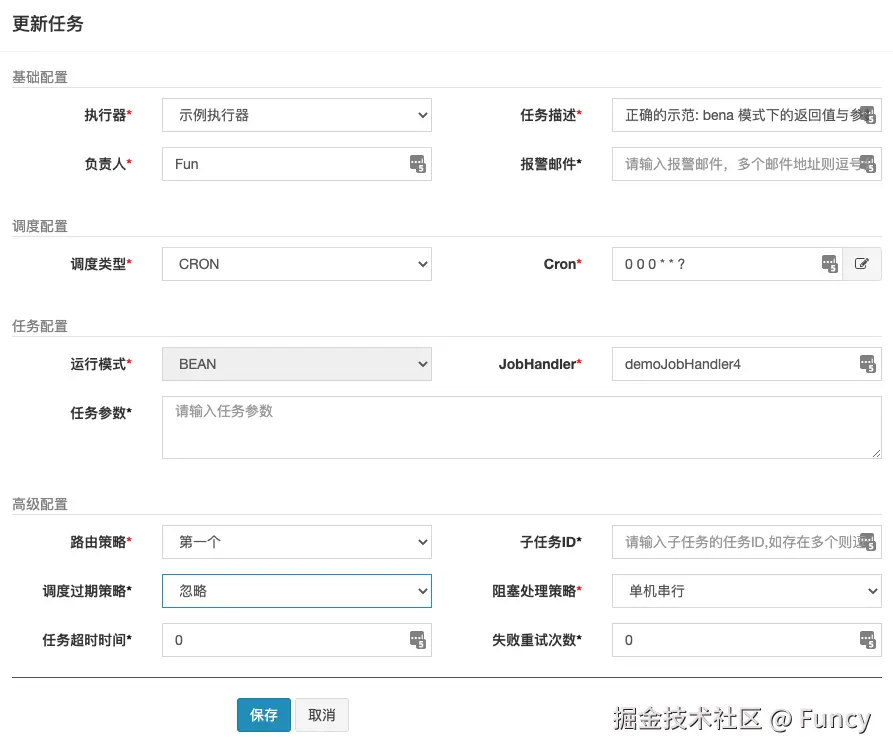
Task: Click the 基础配置 section heading
Action: tap(40, 77)
